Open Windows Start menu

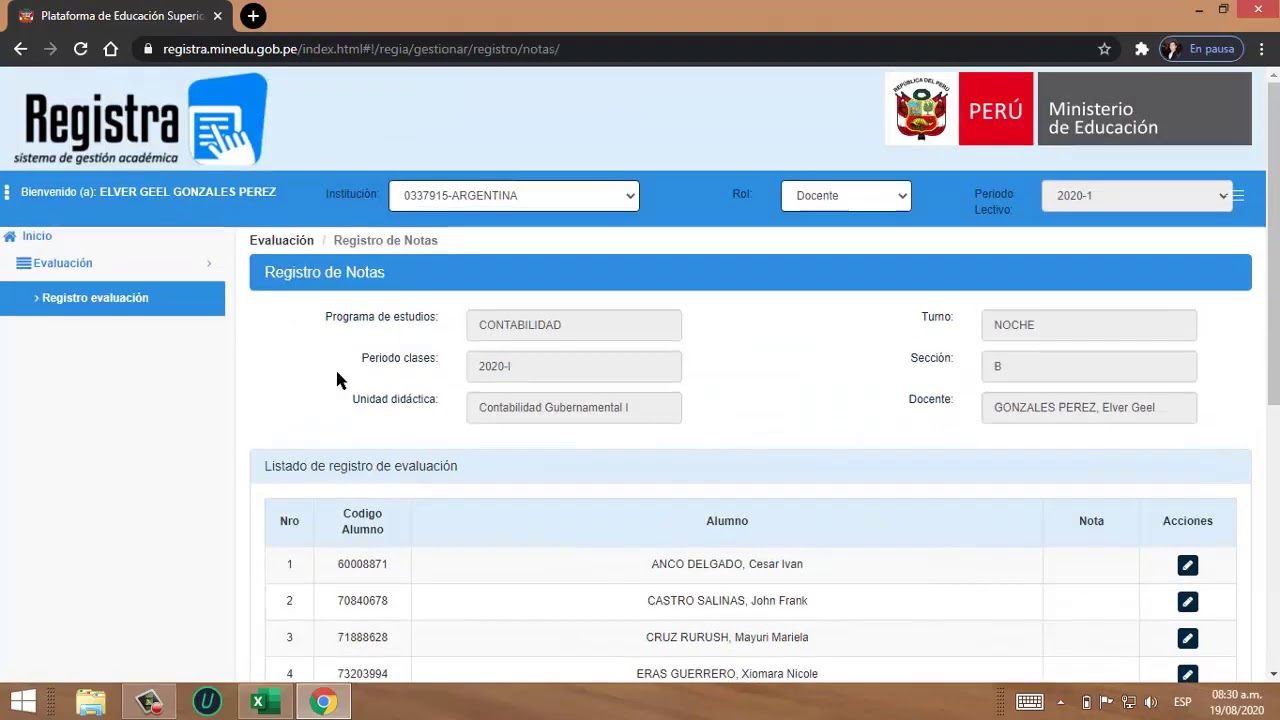[23, 701]
